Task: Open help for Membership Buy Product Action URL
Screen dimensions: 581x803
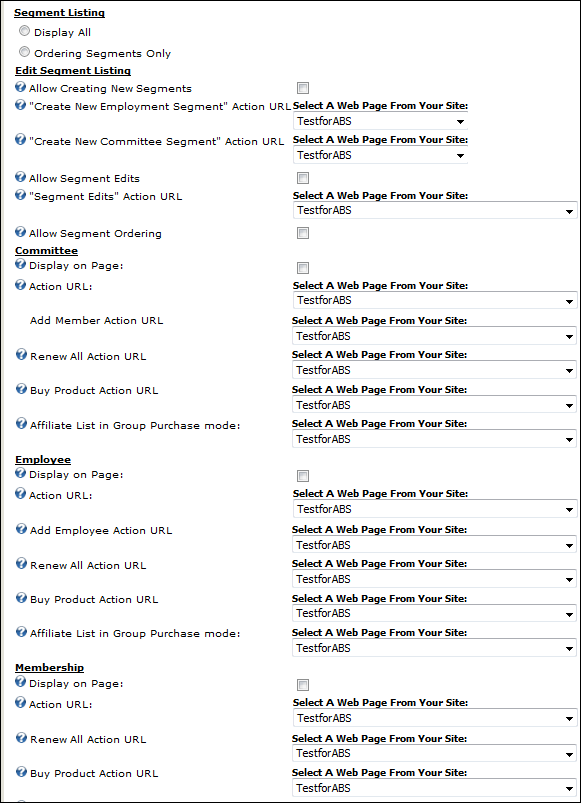Action: [x=21, y=772]
